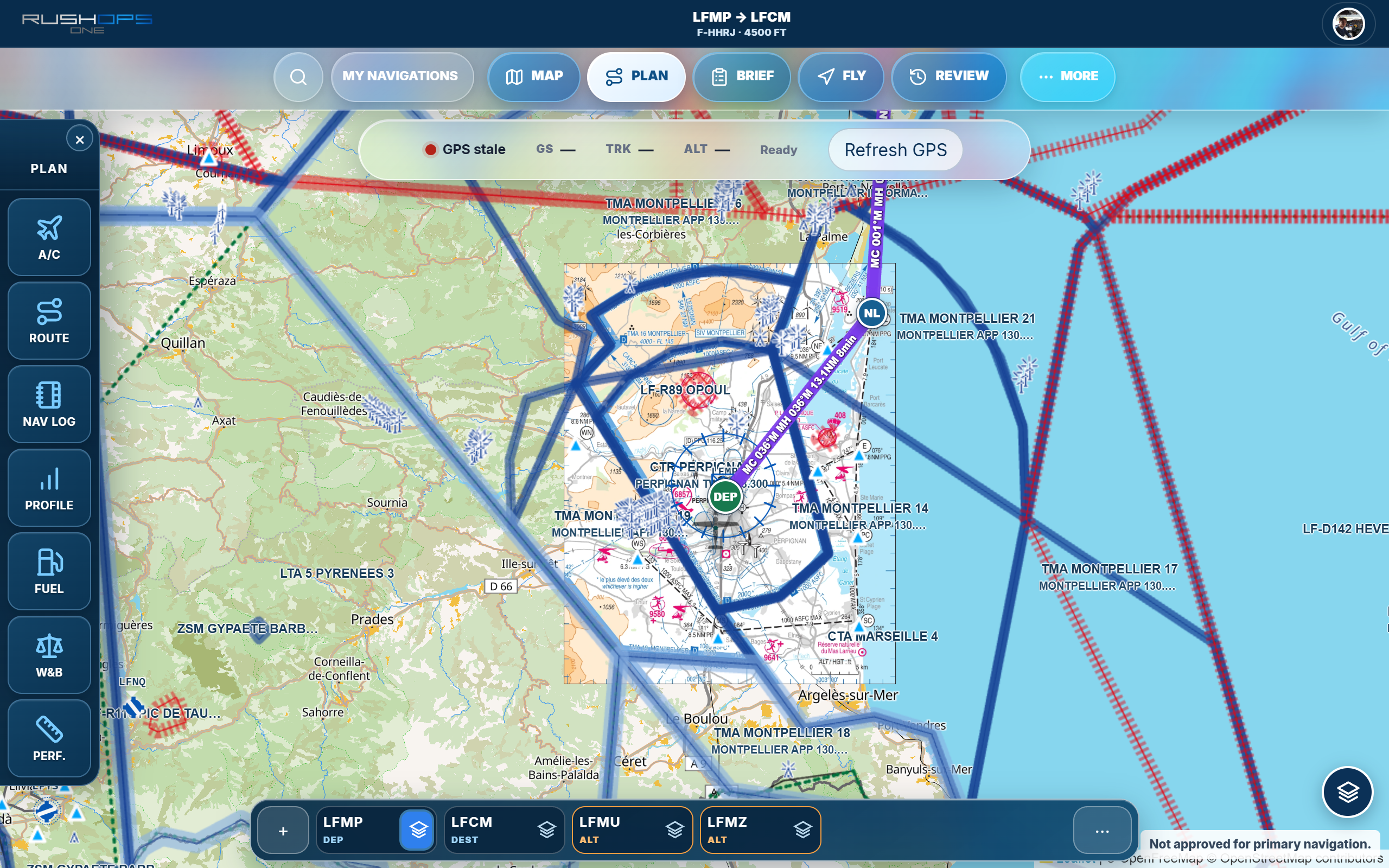Open the W&B weight and balance panel

(49, 655)
